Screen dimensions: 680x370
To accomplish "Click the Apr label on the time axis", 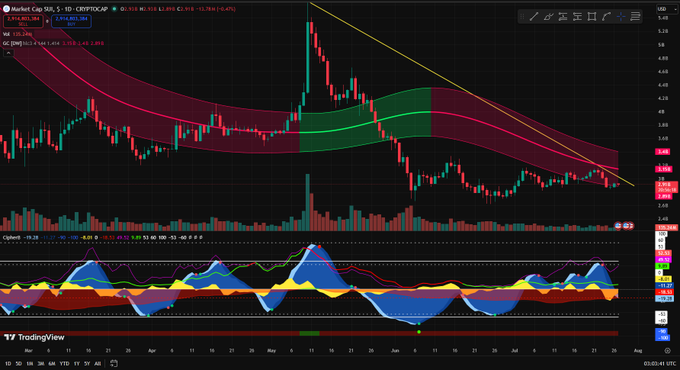I will click(152, 350).
